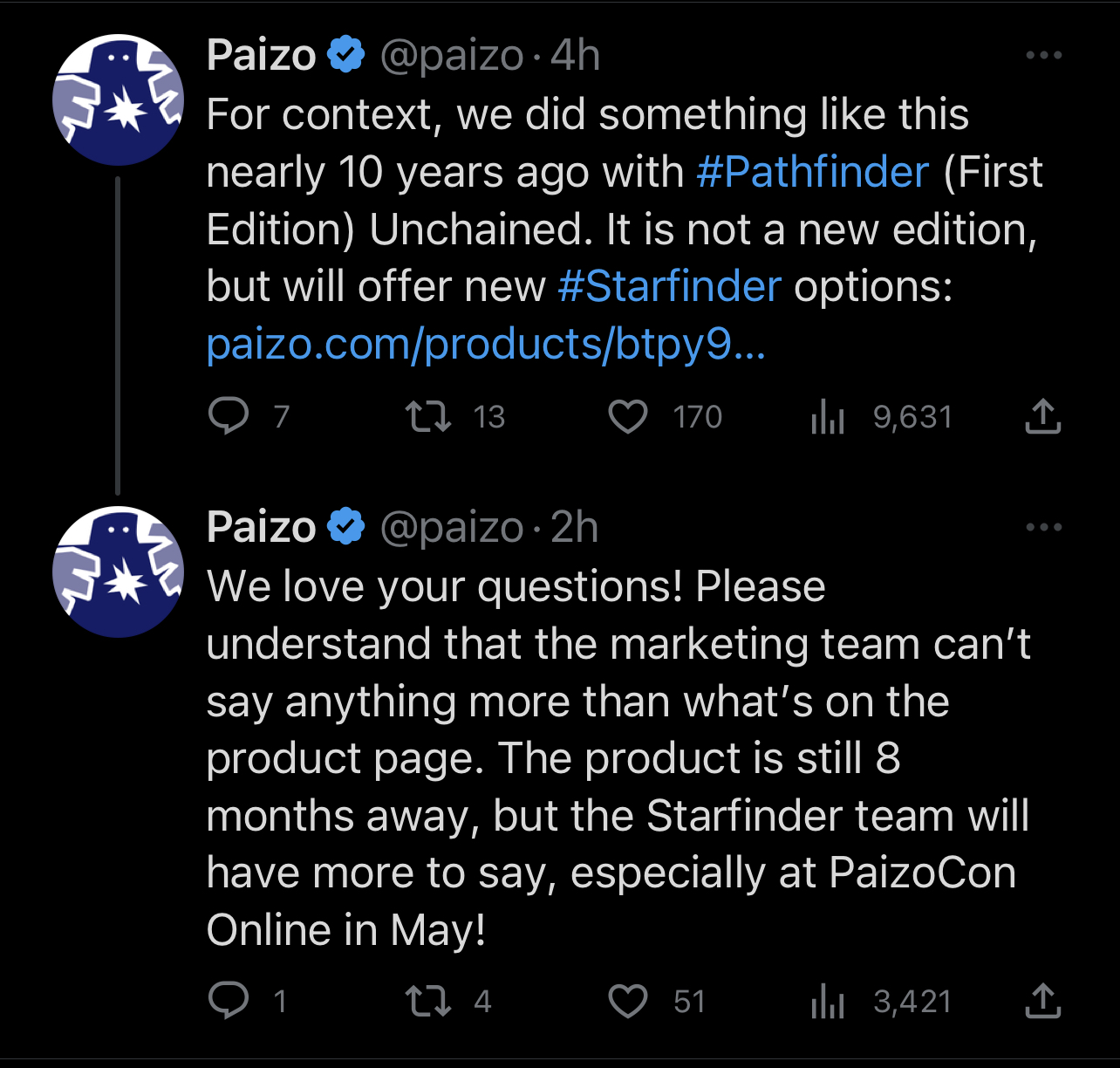View analytics showing 9,631 views
Image resolution: width=1120 pixels, height=1068 pixels.
(828, 416)
